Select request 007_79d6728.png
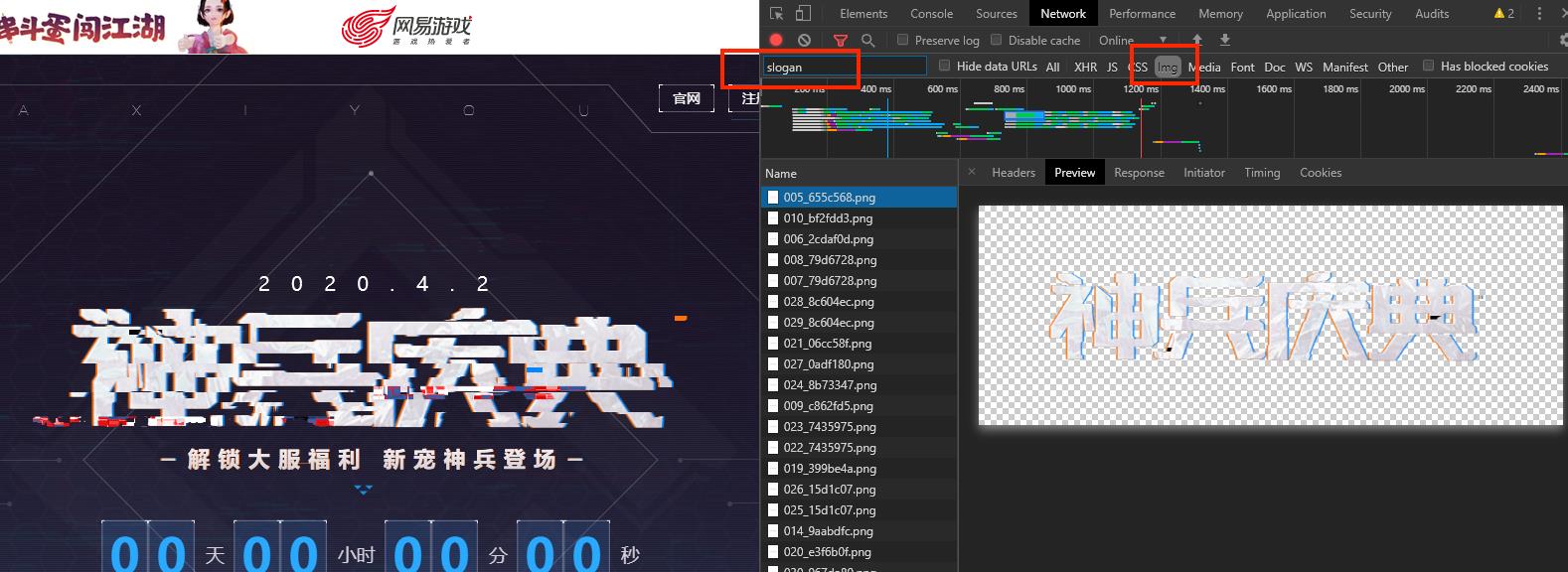The image size is (1568, 572). [x=859, y=280]
